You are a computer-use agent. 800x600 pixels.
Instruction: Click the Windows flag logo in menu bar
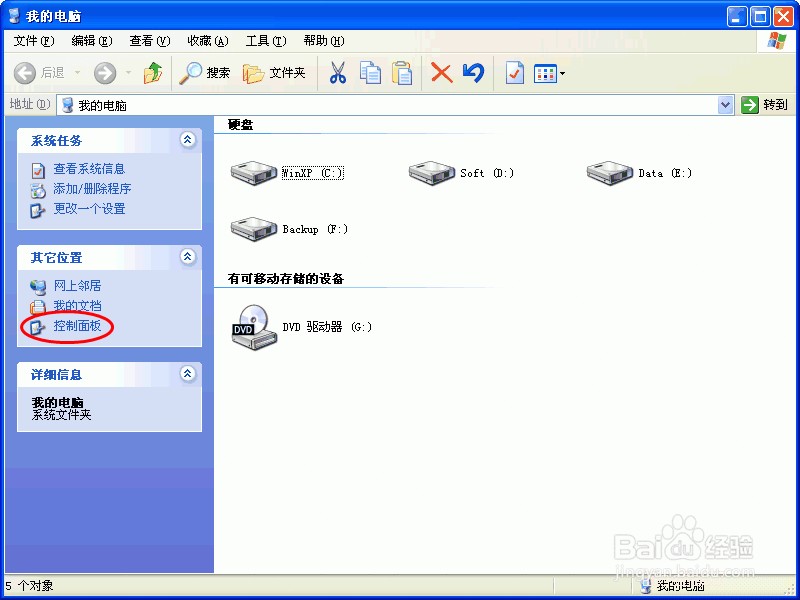(776, 41)
